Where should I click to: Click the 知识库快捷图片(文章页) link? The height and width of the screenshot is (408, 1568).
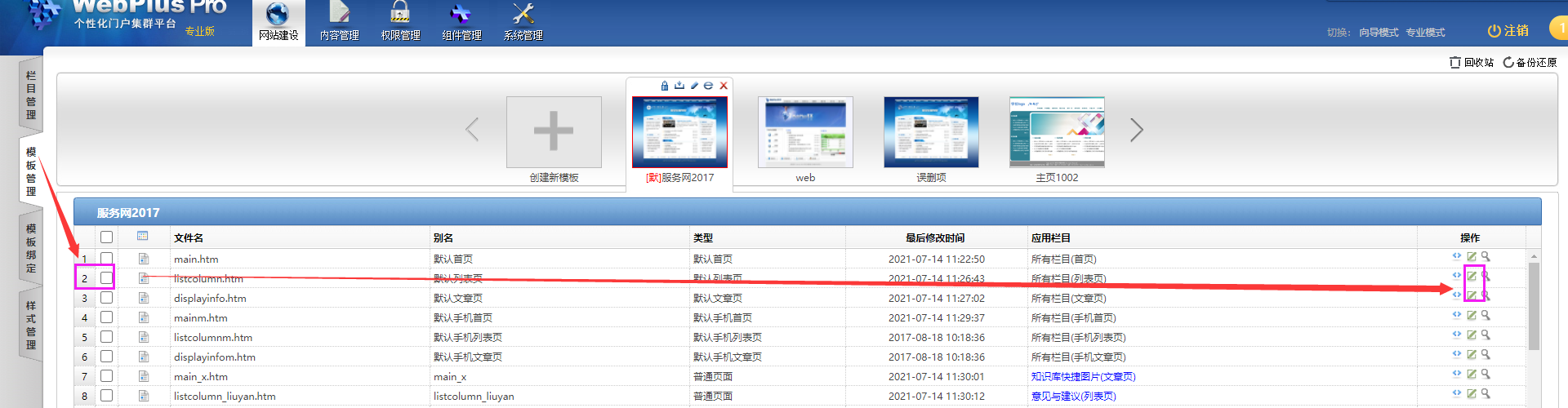click(1083, 377)
